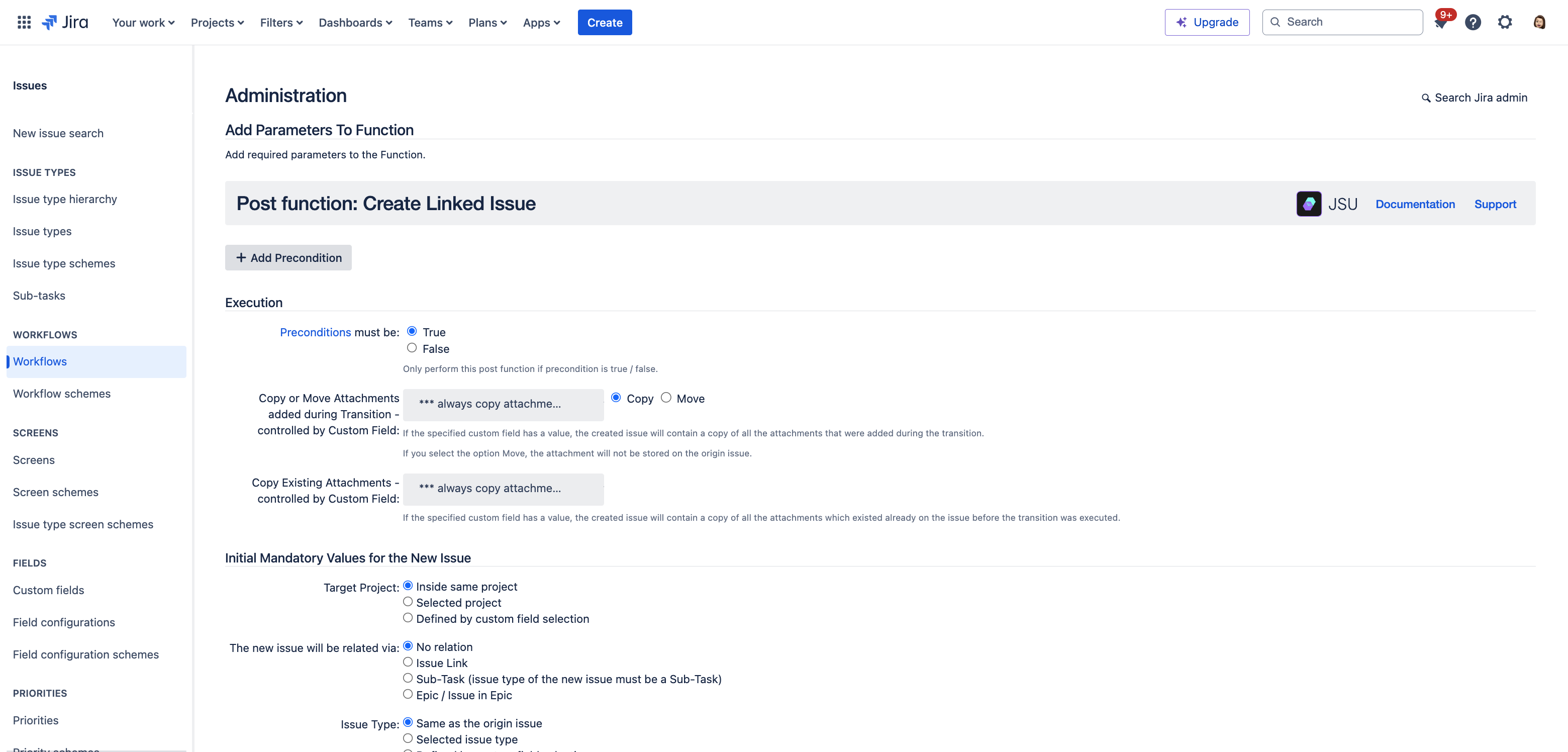Image resolution: width=1568 pixels, height=752 pixels.
Task: Click Add Precondition button
Action: pos(289,257)
